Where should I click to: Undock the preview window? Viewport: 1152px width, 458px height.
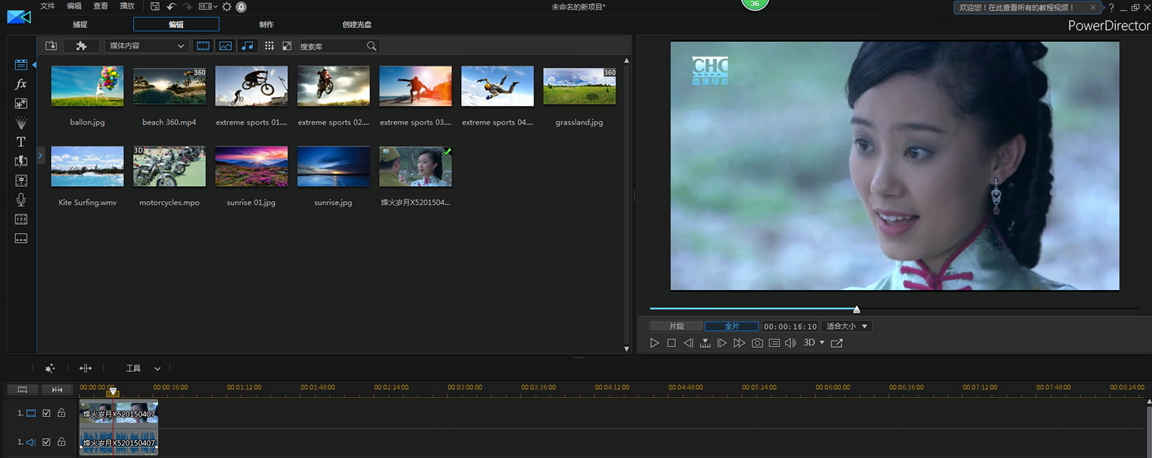pos(837,343)
